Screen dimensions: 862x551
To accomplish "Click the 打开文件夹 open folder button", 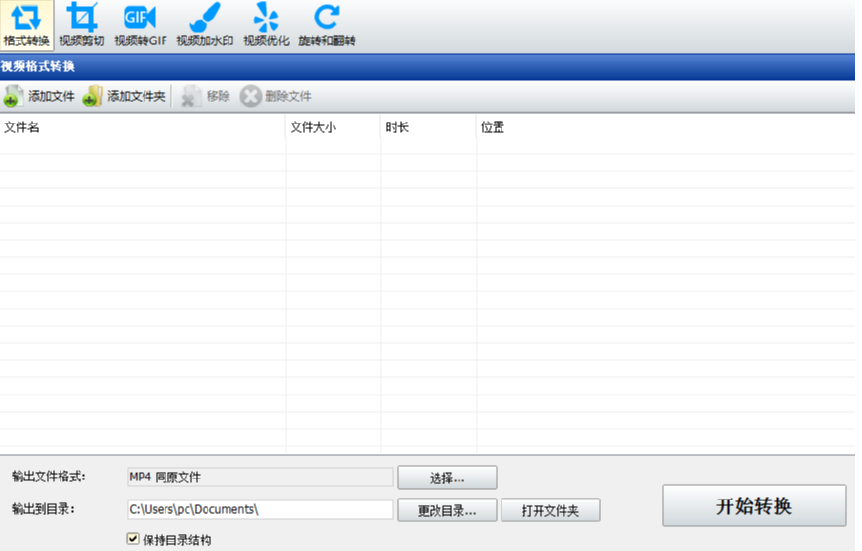I will pos(550,510).
